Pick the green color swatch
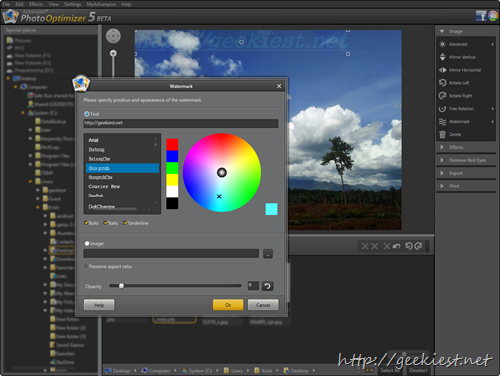 tap(172, 168)
